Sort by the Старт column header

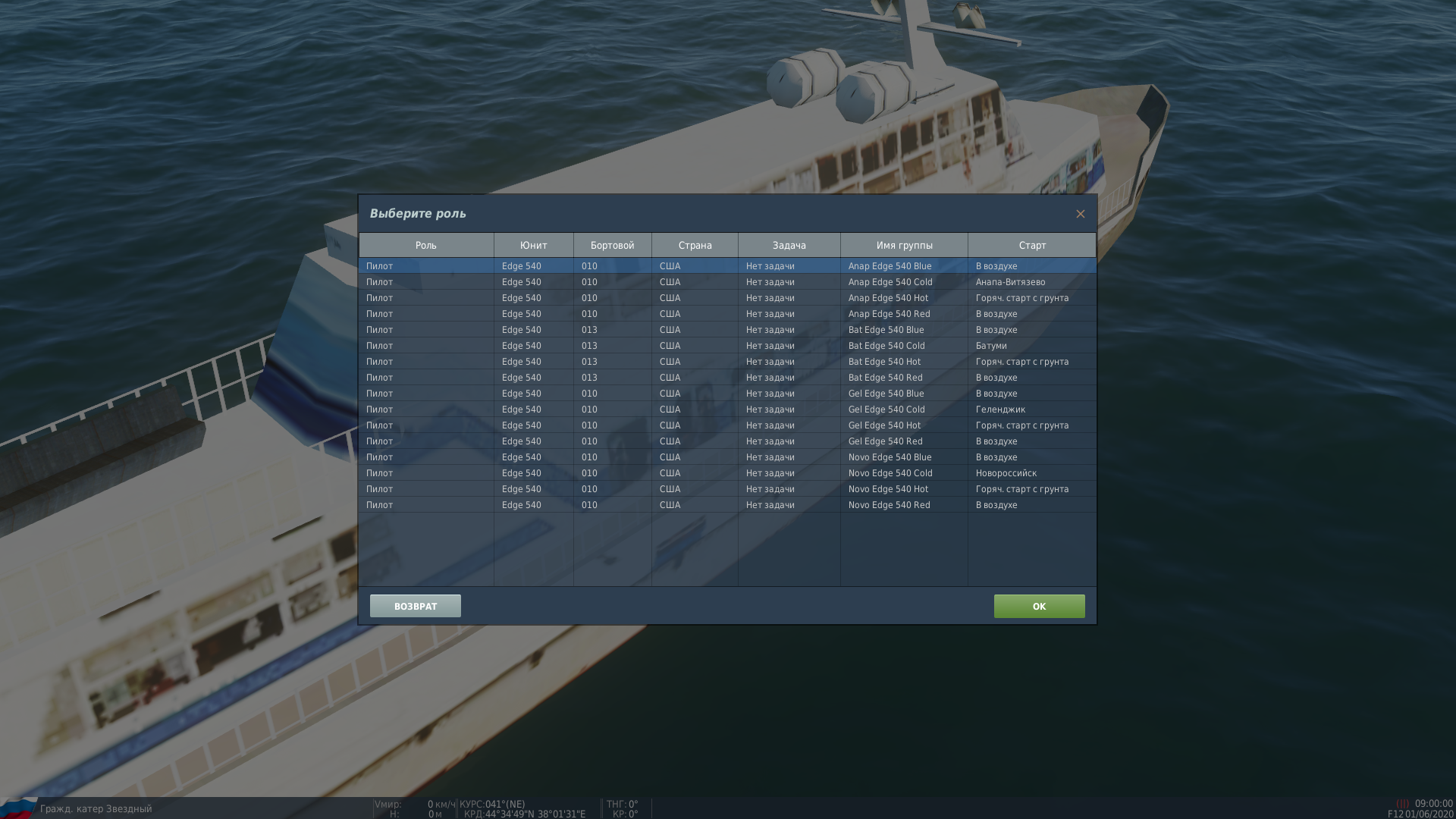tap(1032, 245)
